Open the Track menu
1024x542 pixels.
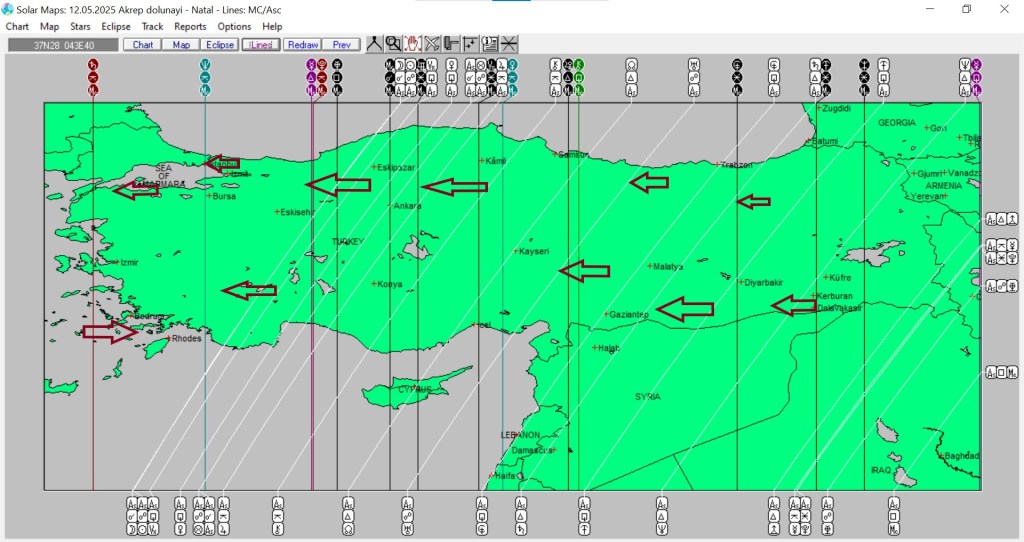click(152, 27)
